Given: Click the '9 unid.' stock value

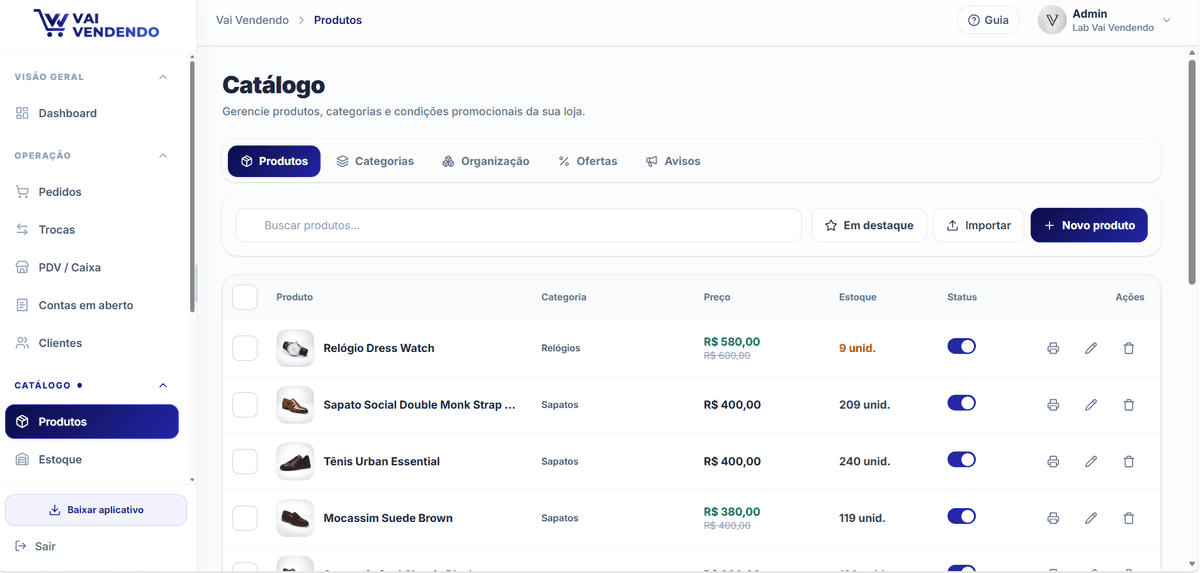Looking at the screenshot, I should click(x=857, y=348).
